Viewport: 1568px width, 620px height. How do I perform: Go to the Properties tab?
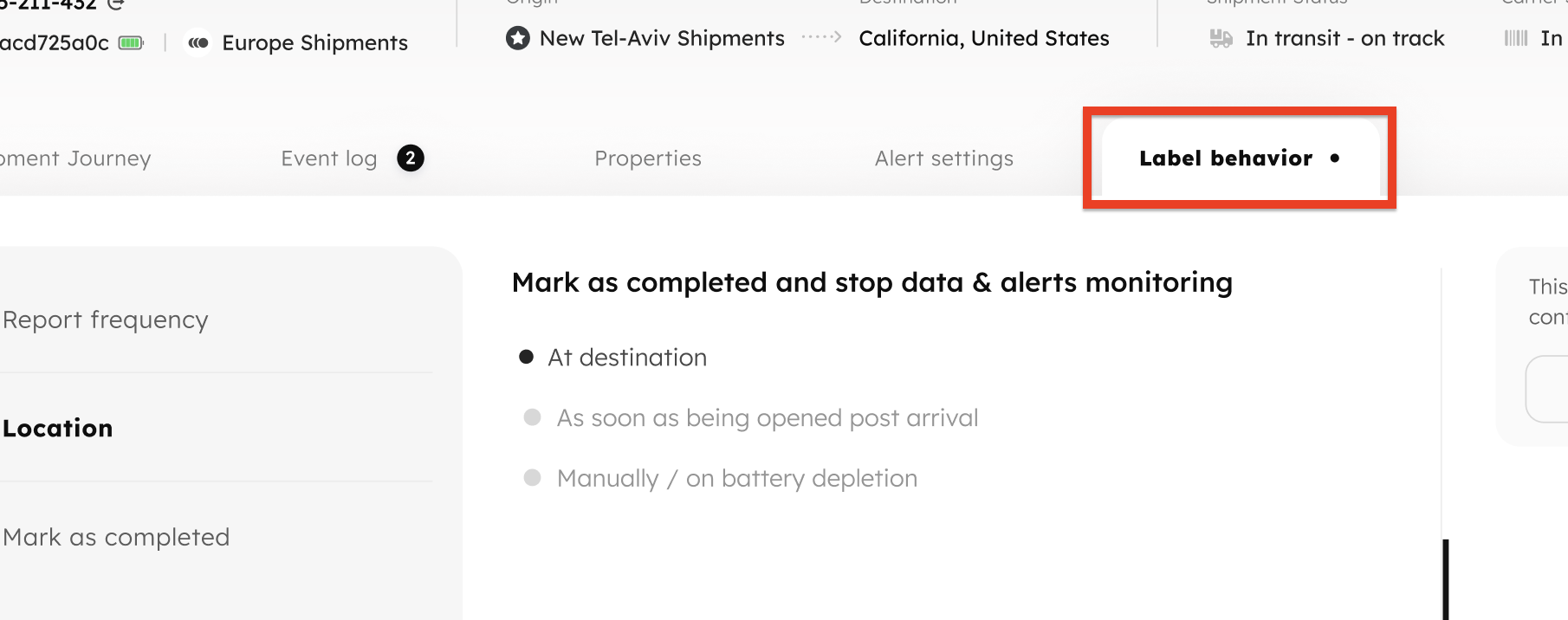pos(648,158)
